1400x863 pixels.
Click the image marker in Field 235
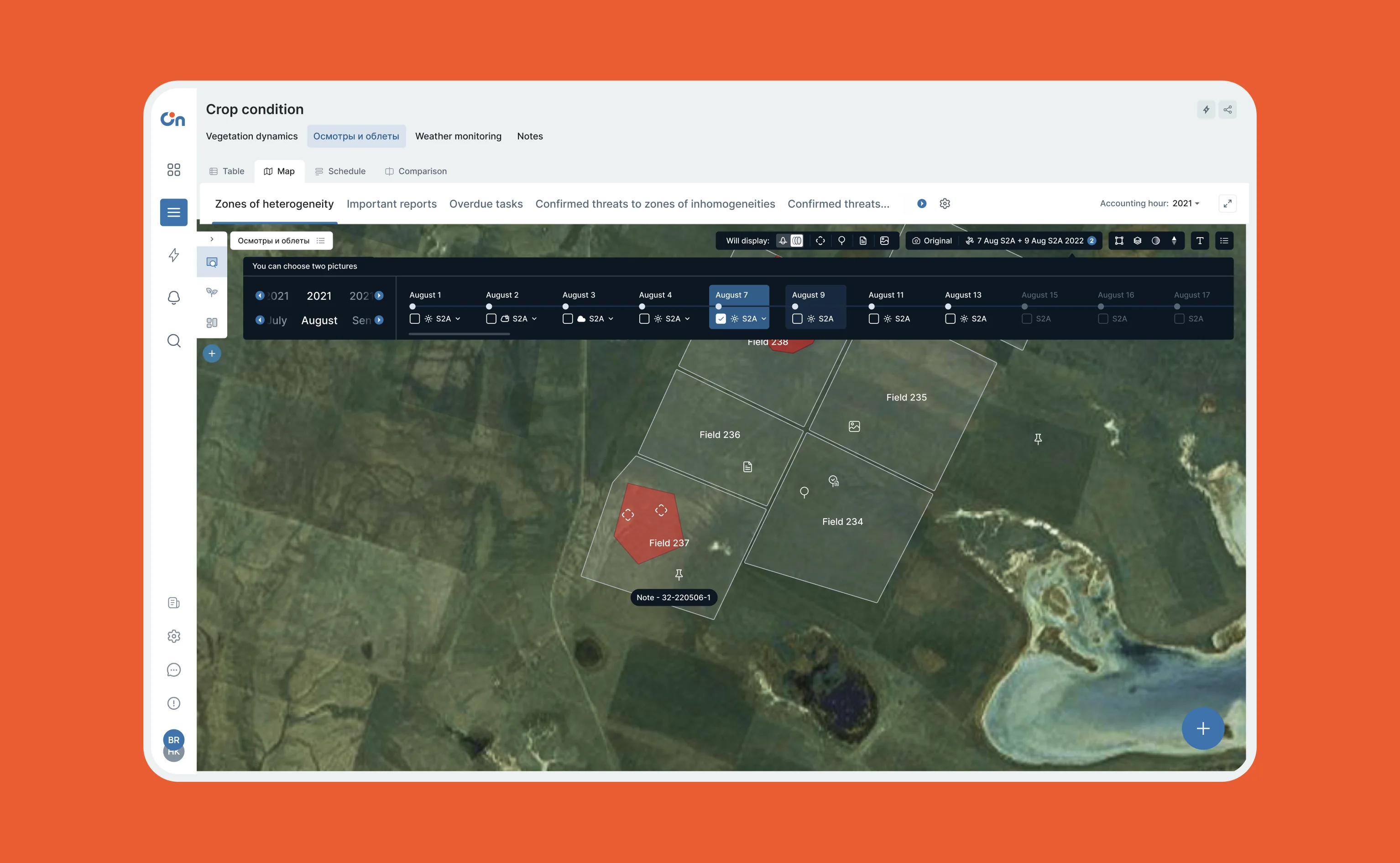click(854, 426)
